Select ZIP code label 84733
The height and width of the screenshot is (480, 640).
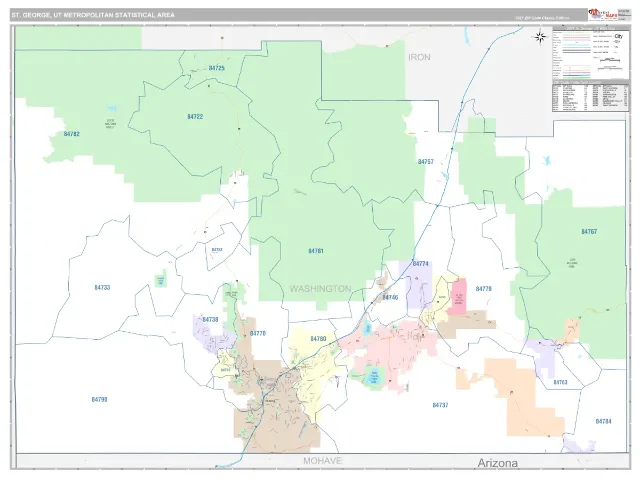pyautogui.click(x=102, y=287)
